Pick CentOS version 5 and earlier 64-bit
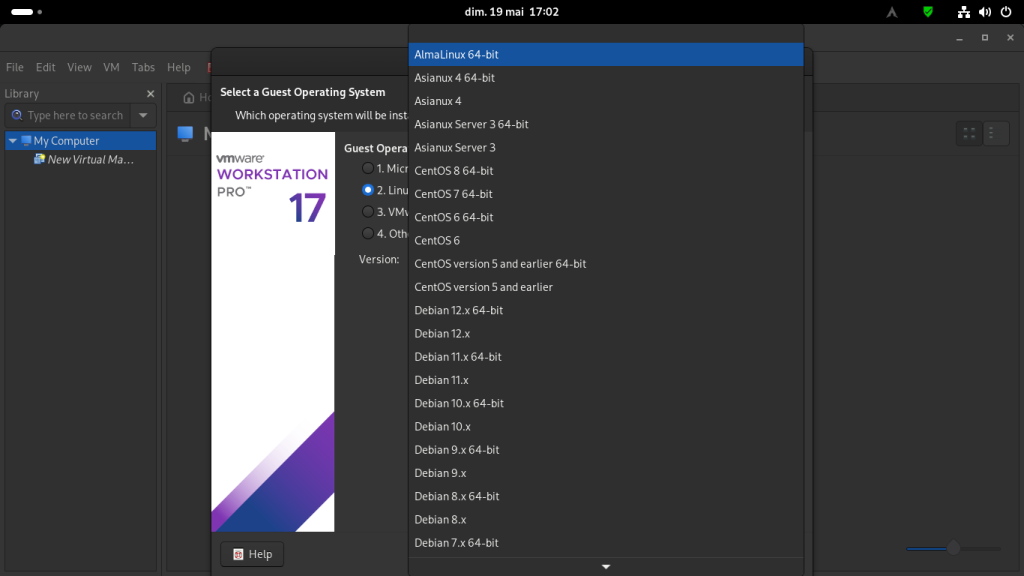 (x=605, y=264)
